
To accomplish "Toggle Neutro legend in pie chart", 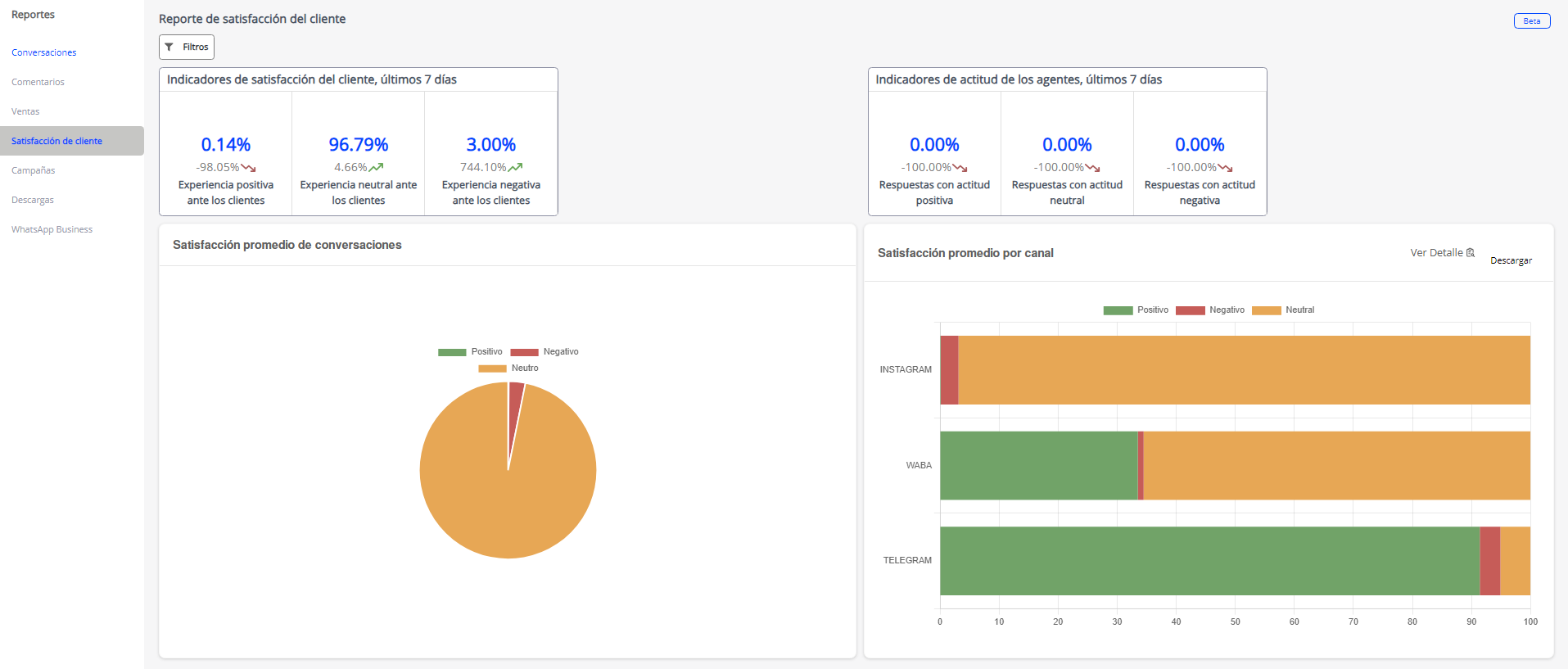I will tap(508, 368).
